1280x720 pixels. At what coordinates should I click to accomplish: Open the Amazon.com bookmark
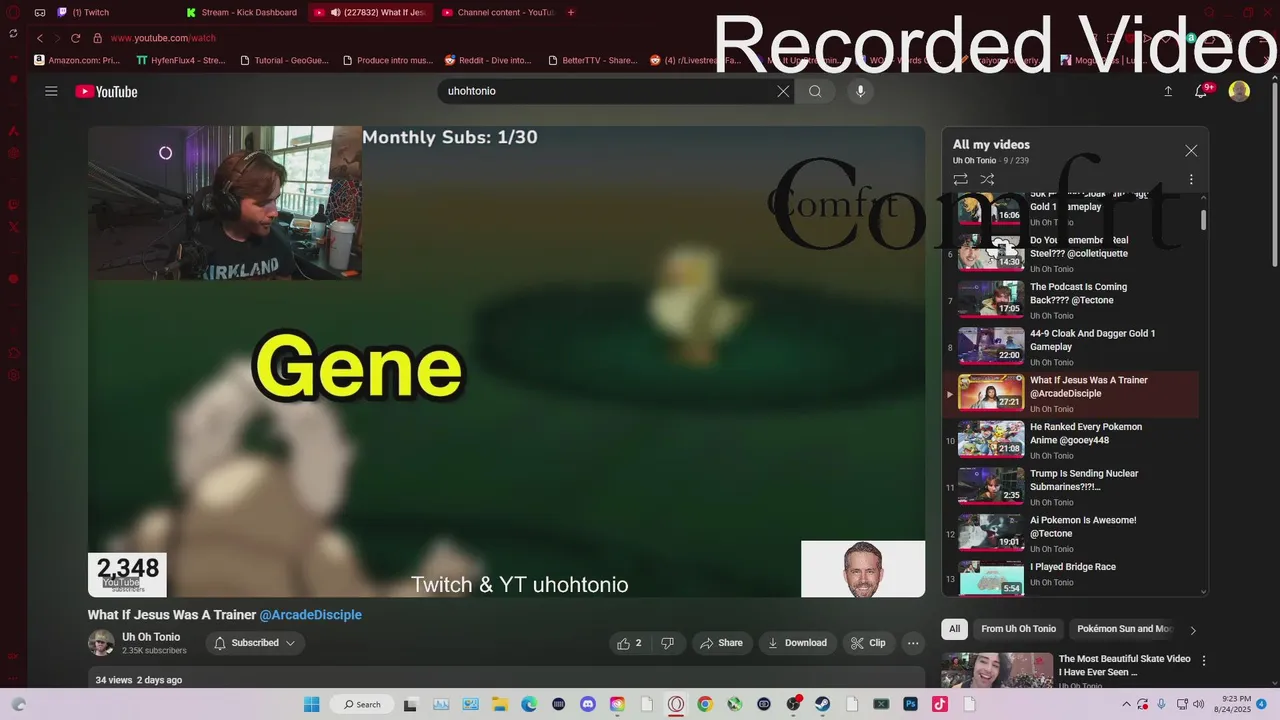(77, 60)
